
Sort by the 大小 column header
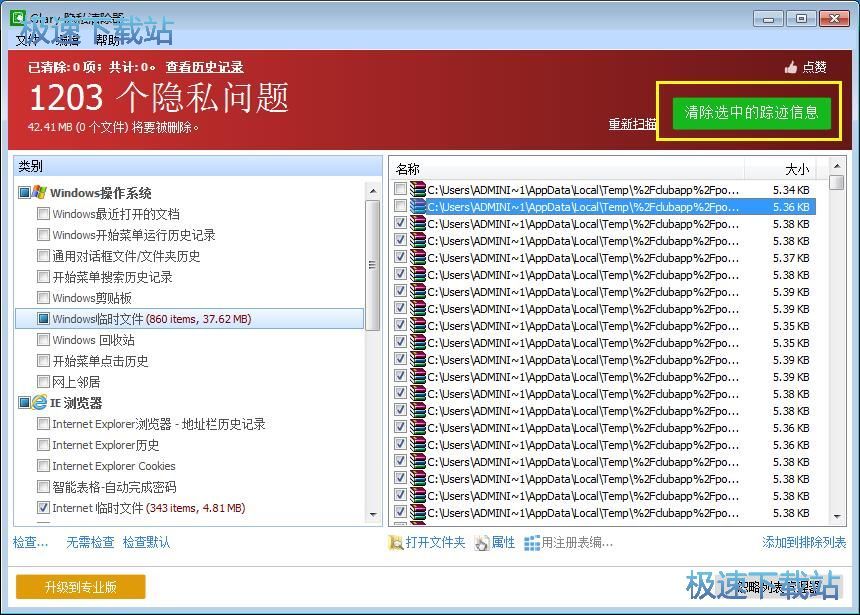pos(797,169)
